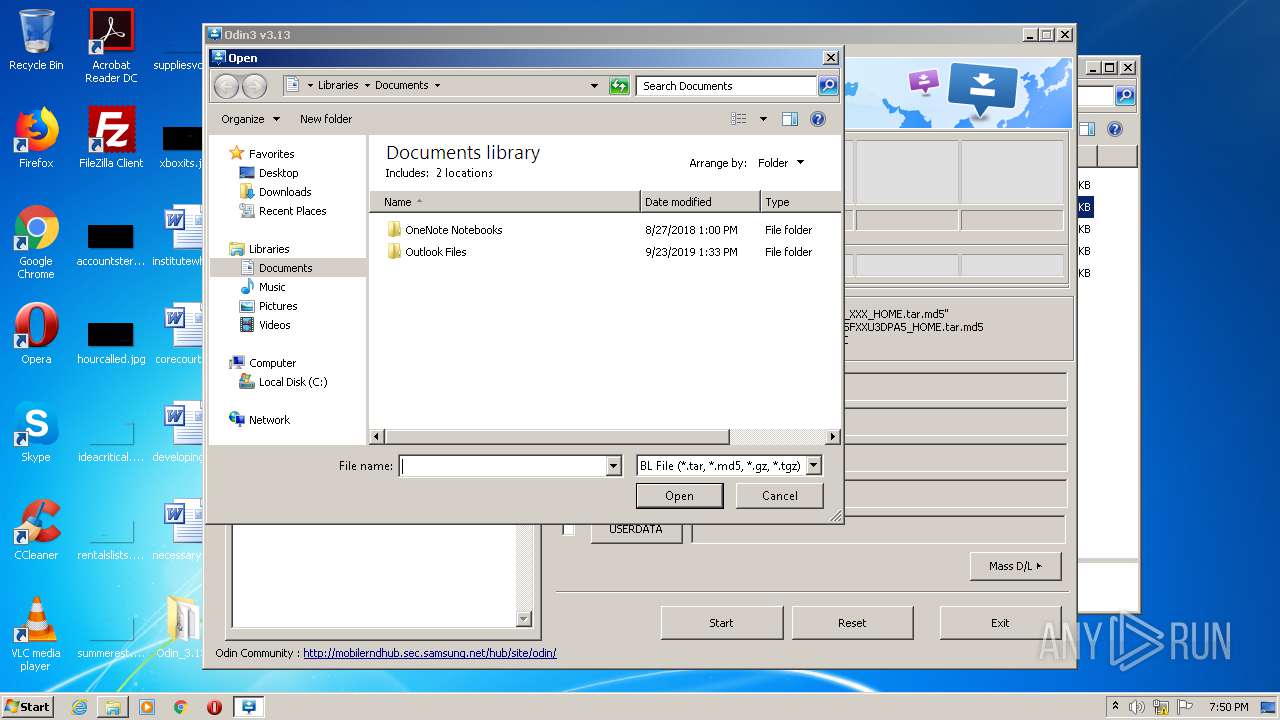Click Search Documents field
1280x720 pixels.
727,86
